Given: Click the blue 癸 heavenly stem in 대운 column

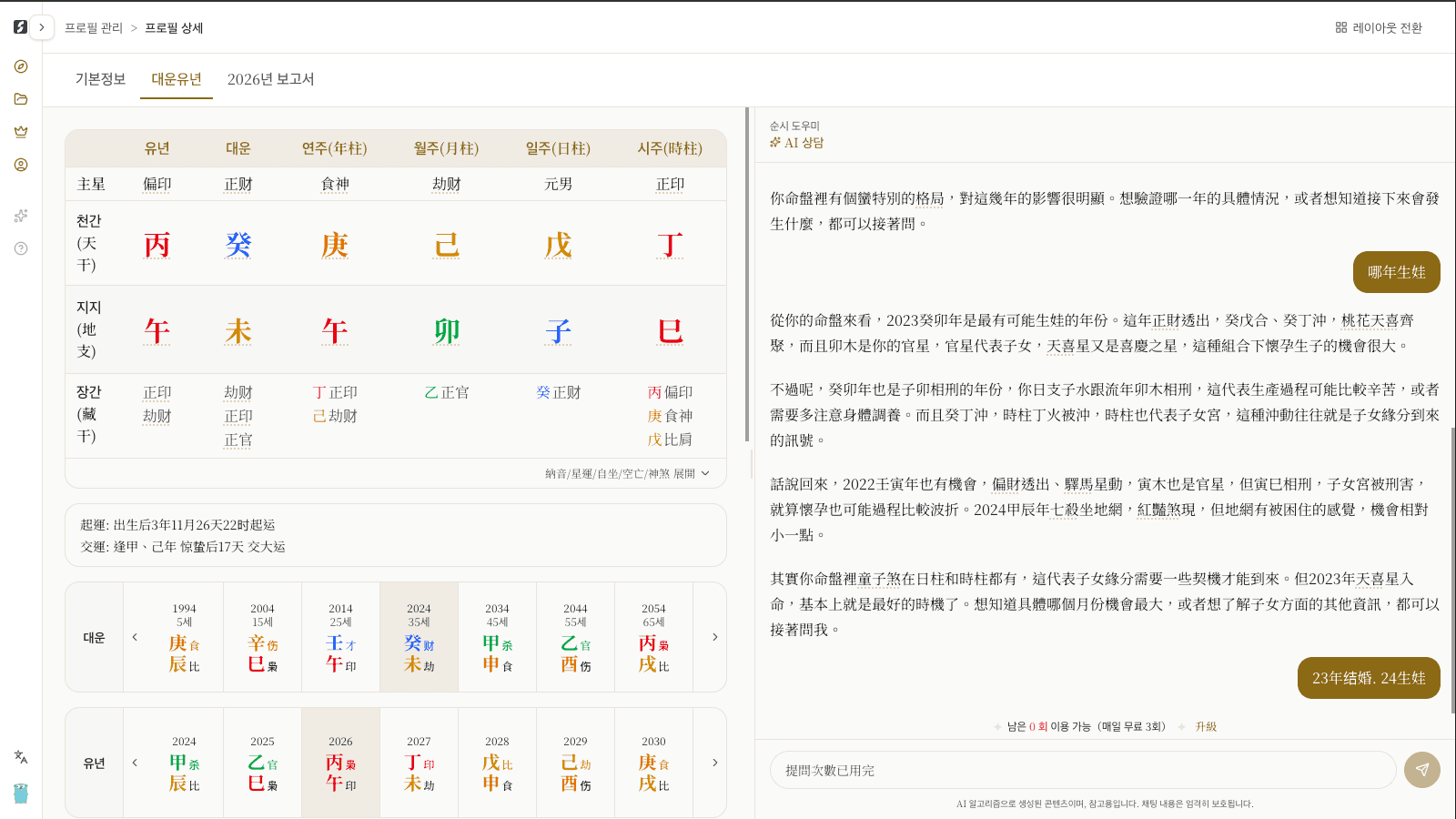Looking at the screenshot, I should (x=238, y=245).
